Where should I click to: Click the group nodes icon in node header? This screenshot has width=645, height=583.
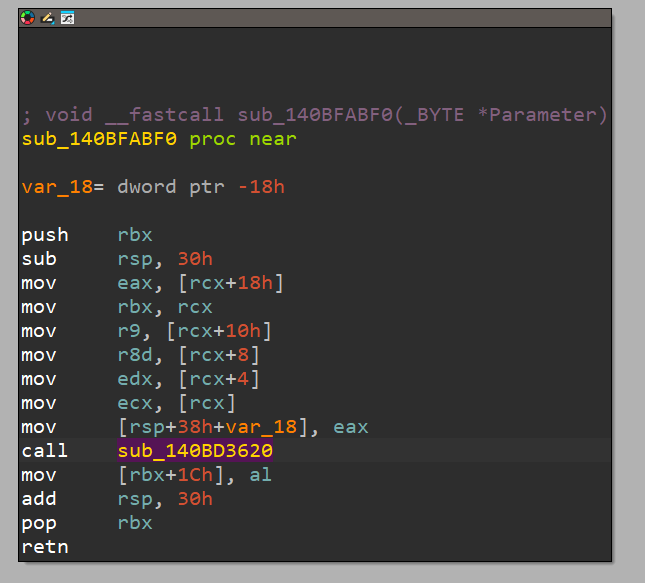pos(67,18)
